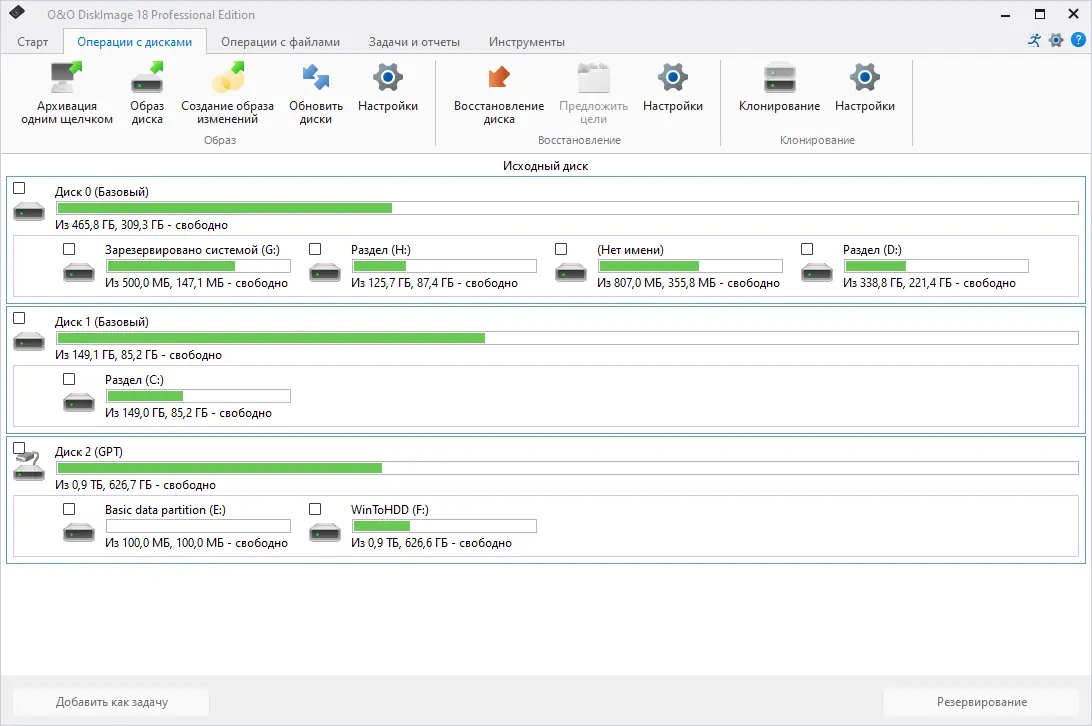Screen dimensions: 1092x726
Task: Click the Диск 0 usage bar
Action: (x=568, y=208)
